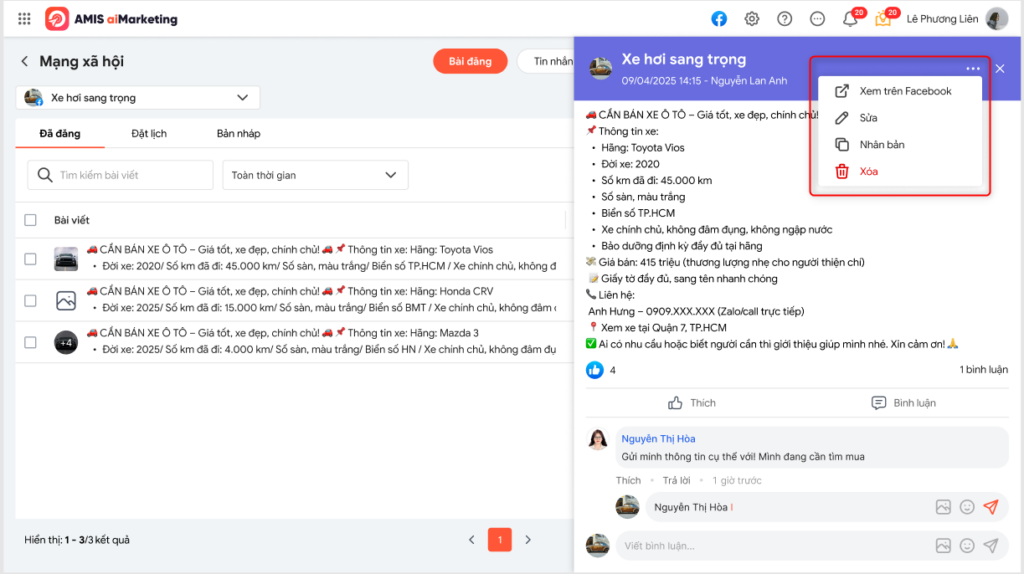The image size is (1024, 574).
Task: Select page 1 in pagination
Action: point(500,540)
